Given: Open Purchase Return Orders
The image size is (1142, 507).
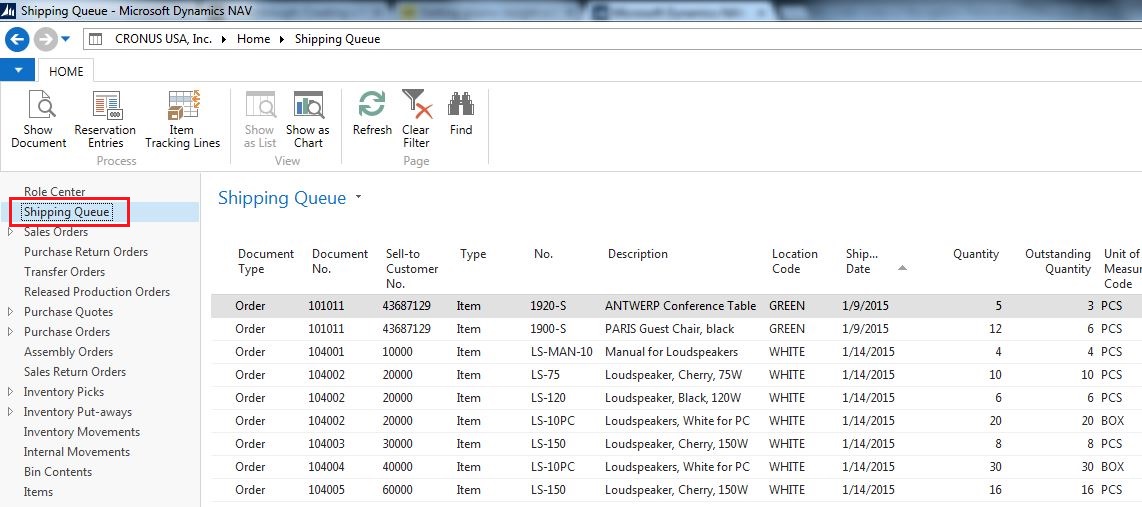Looking at the screenshot, I should coord(86,252).
